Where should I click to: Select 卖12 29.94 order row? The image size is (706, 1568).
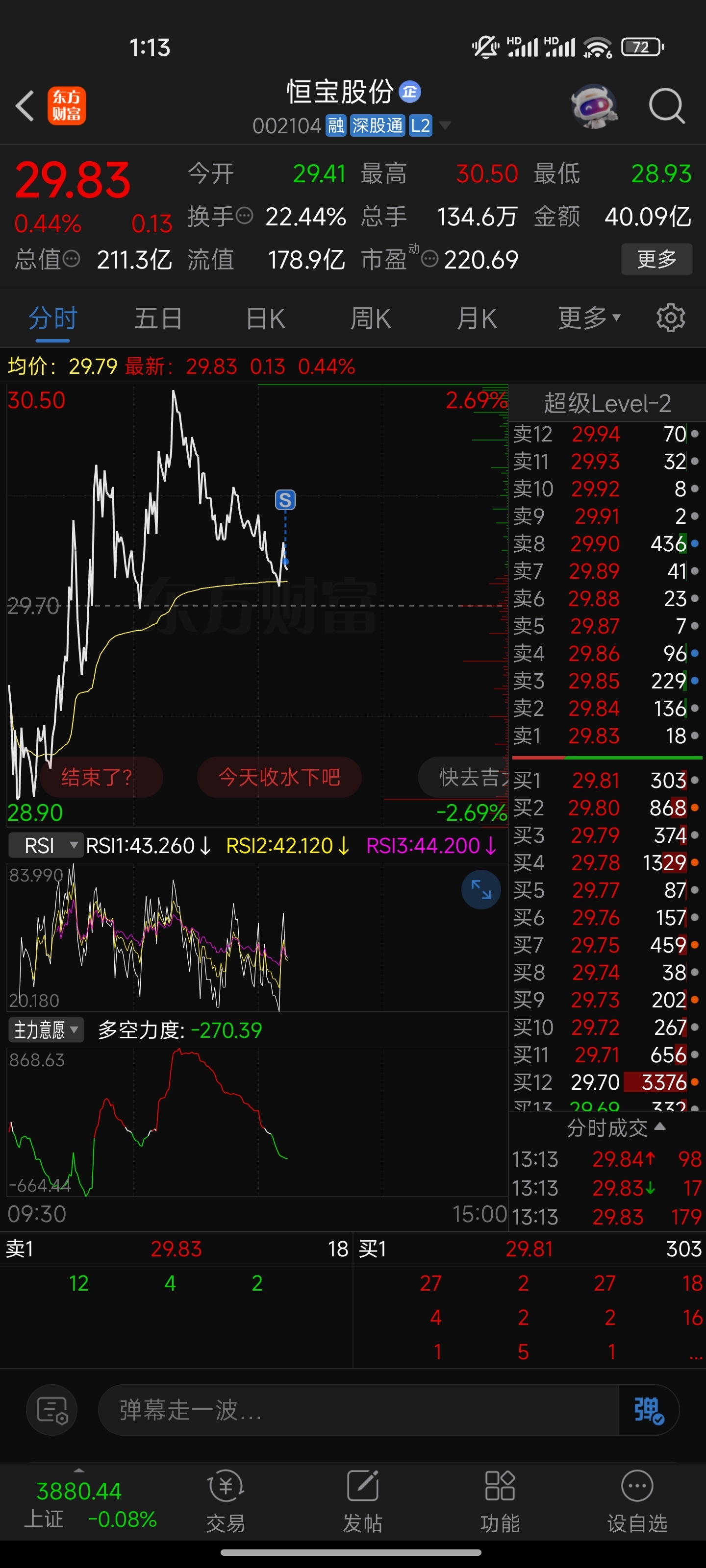606,434
